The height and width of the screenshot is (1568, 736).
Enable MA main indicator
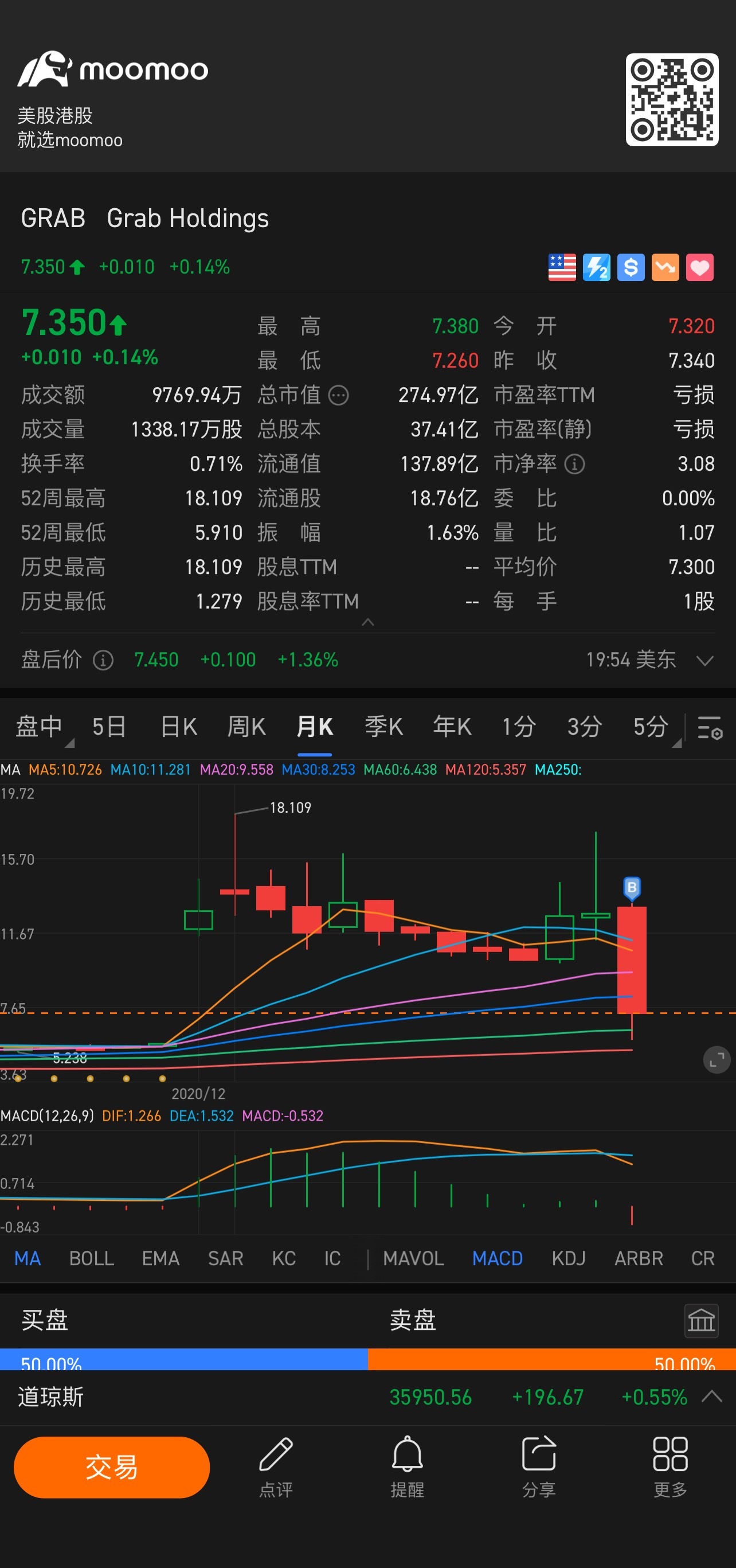(28, 1258)
